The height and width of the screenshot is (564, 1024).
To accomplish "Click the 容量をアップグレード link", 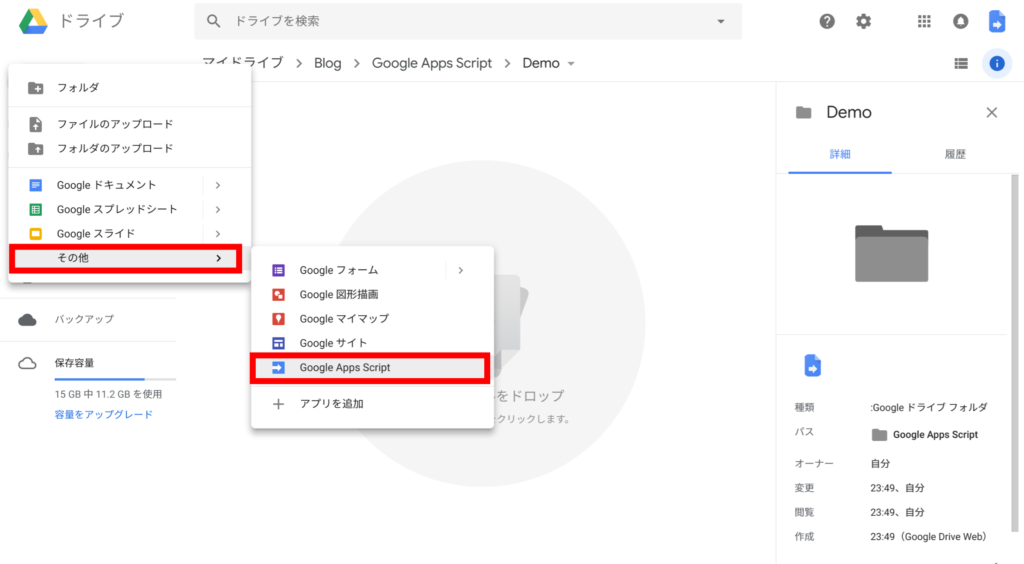I will click(103, 414).
